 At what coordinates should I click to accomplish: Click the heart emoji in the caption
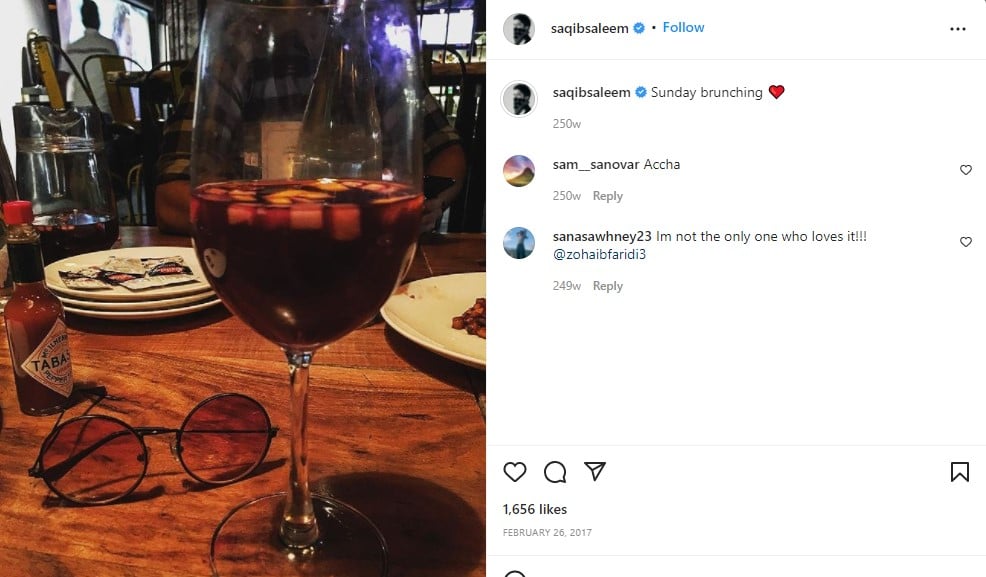(775, 91)
